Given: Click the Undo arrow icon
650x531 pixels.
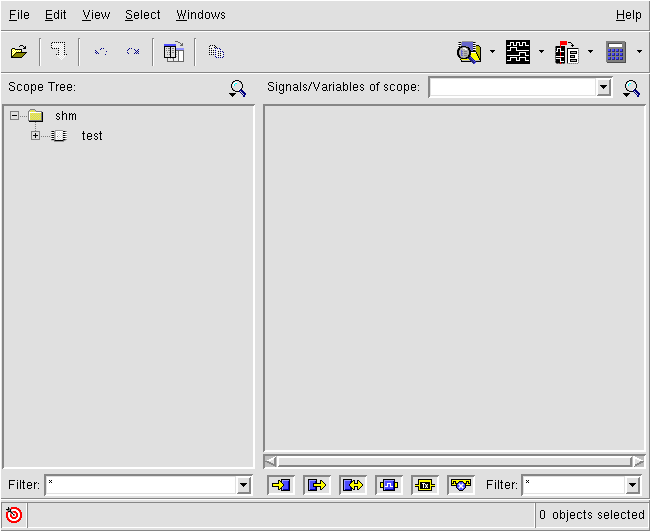Looking at the screenshot, I should pyautogui.click(x=101, y=51).
